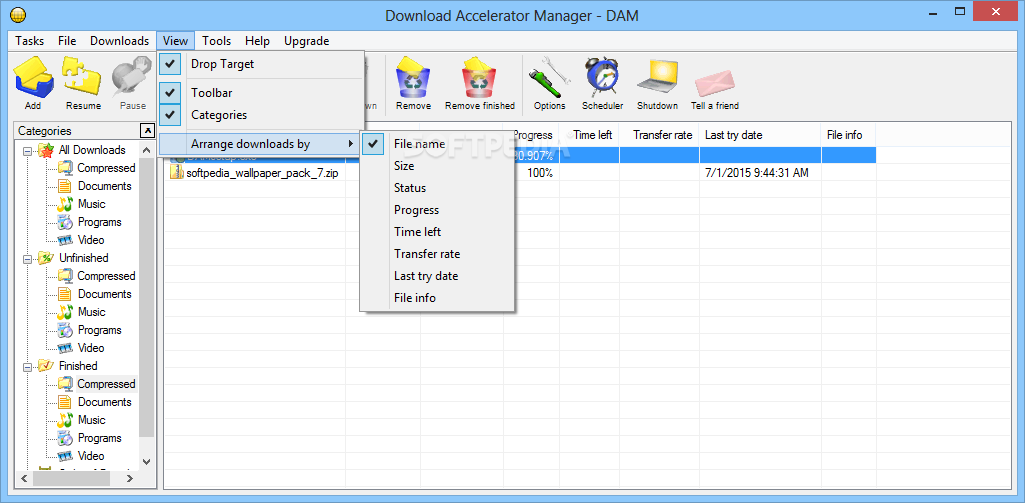Click categories vertical scrollbar down arrow
This screenshot has height=503, width=1025.
click(147, 462)
